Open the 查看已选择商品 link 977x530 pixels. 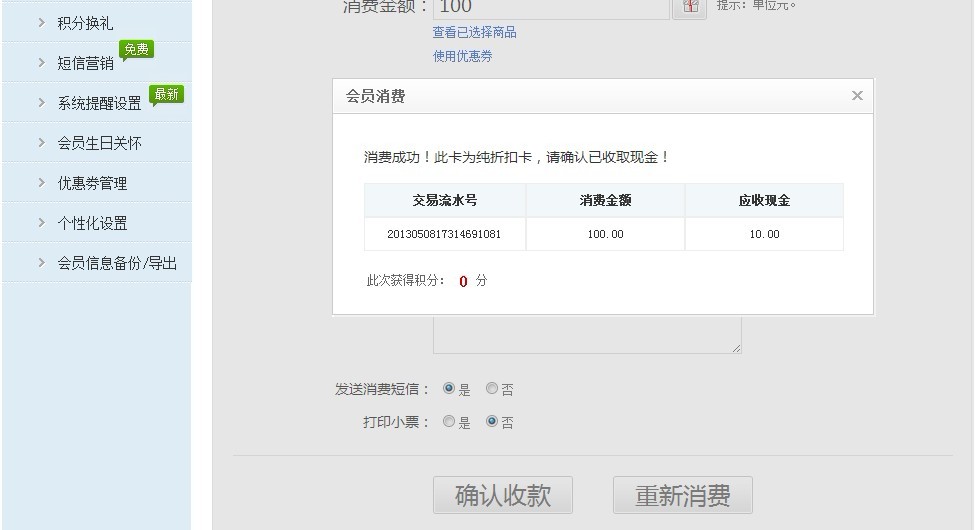(x=474, y=32)
